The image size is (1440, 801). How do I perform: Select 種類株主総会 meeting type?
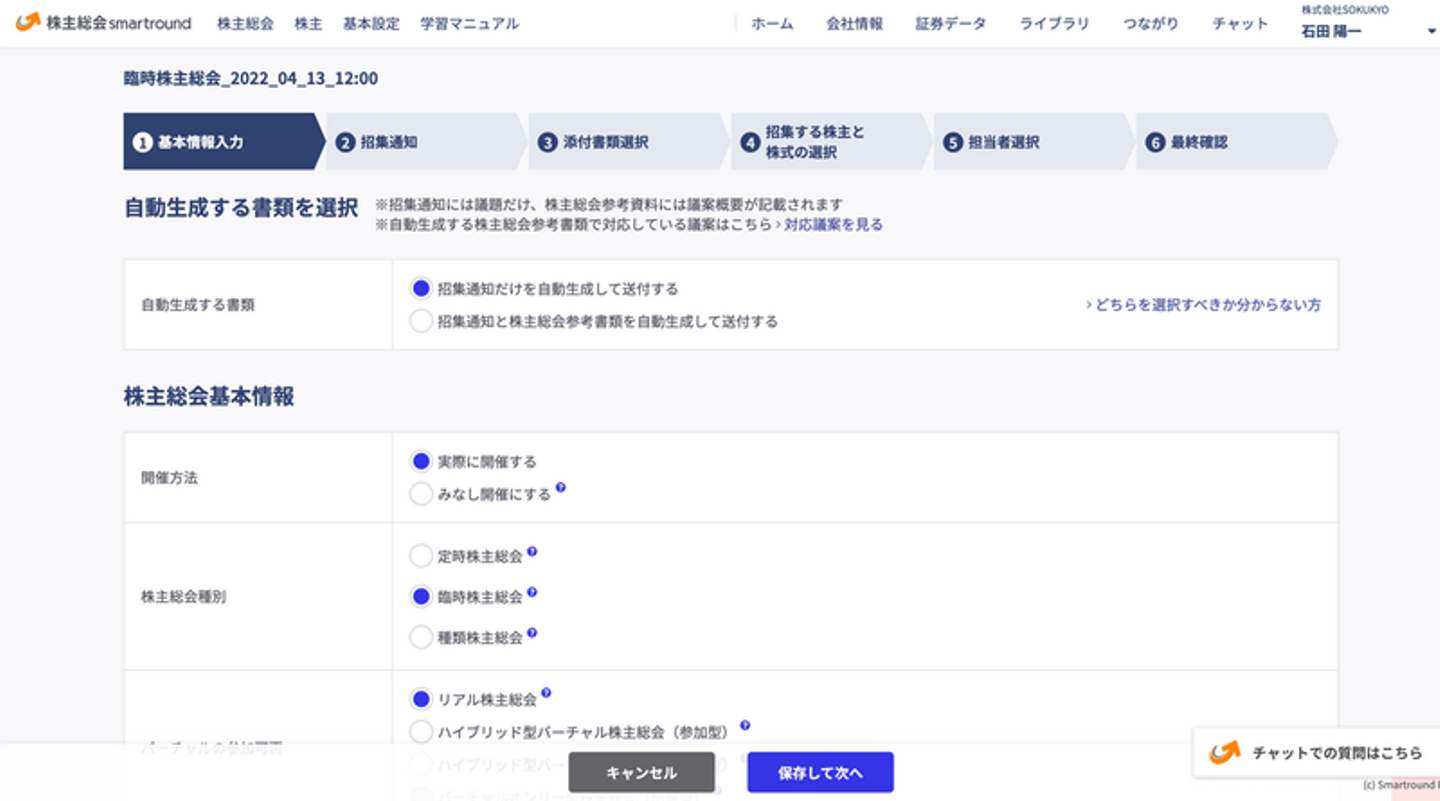tap(421, 637)
